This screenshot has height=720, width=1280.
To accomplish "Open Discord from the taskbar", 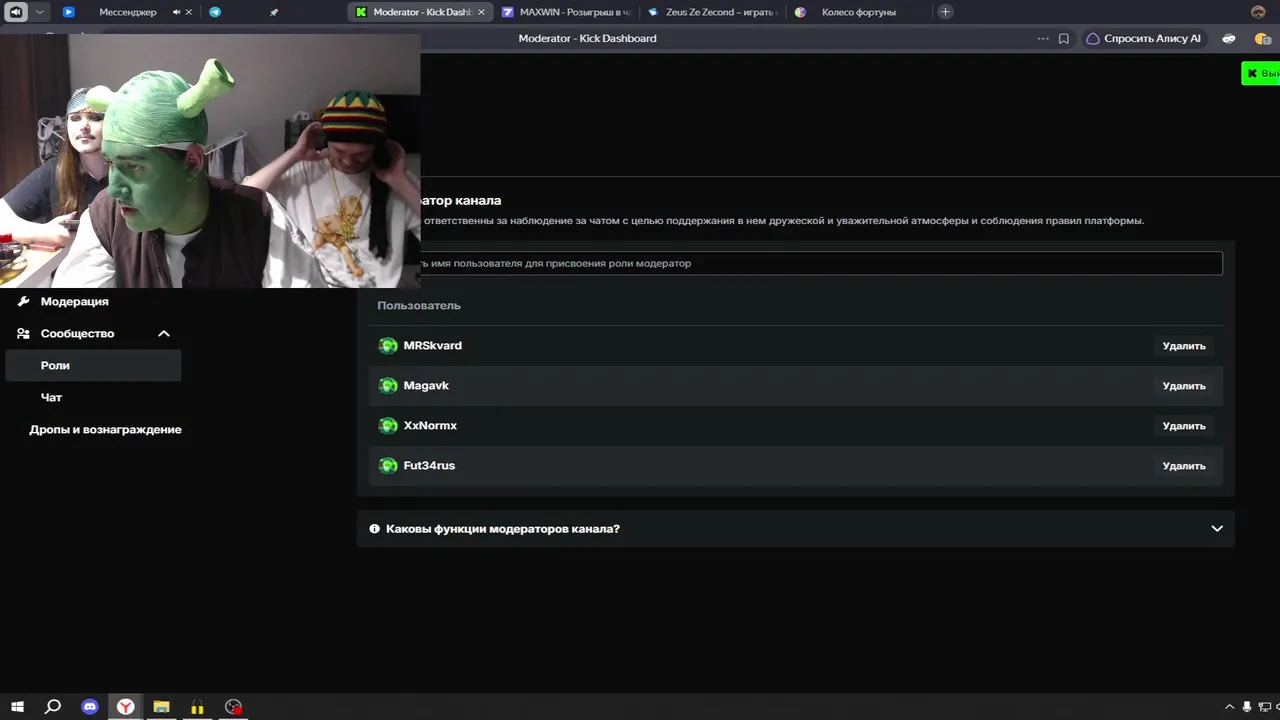I will [89, 707].
